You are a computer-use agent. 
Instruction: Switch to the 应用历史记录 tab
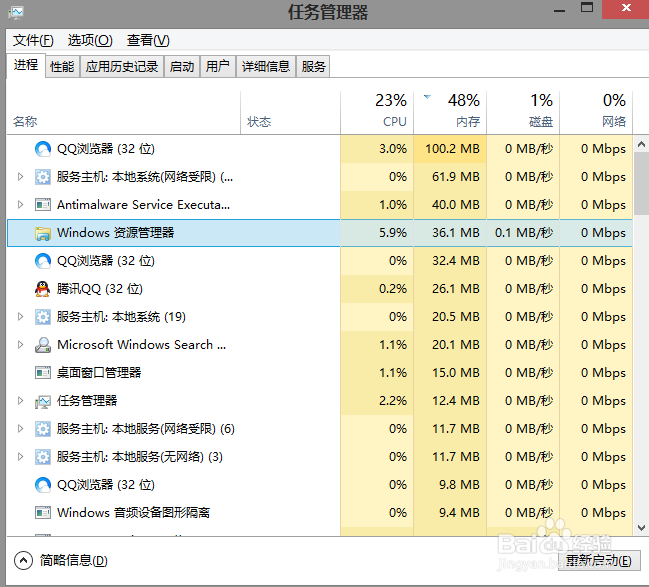122,67
